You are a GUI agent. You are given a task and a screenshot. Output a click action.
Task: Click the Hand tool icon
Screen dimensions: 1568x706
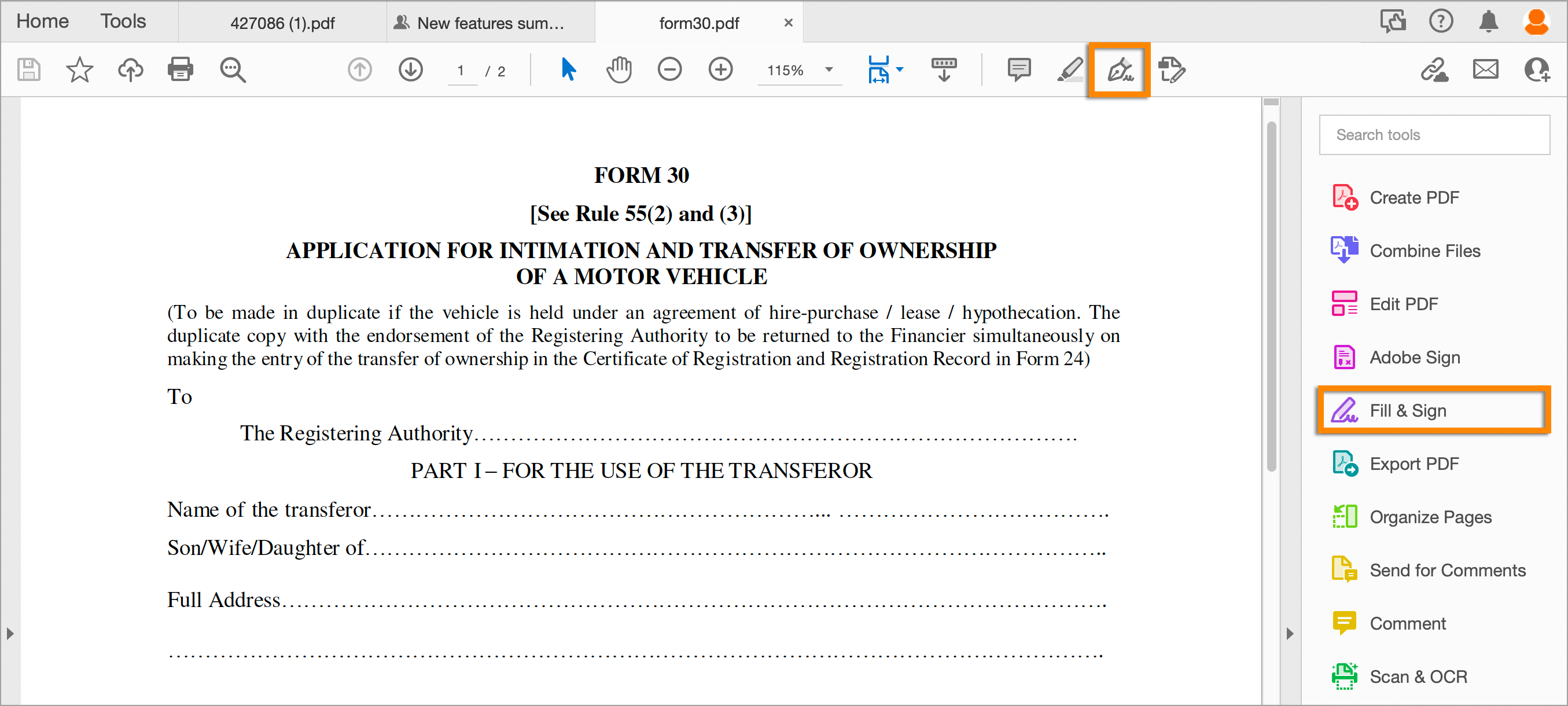pos(619,70)
